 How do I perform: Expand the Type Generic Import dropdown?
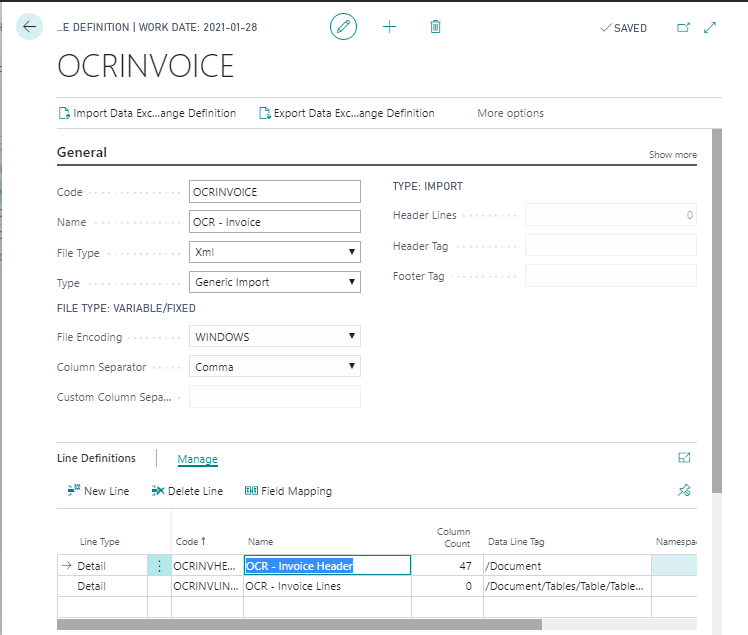click(275, 282)
